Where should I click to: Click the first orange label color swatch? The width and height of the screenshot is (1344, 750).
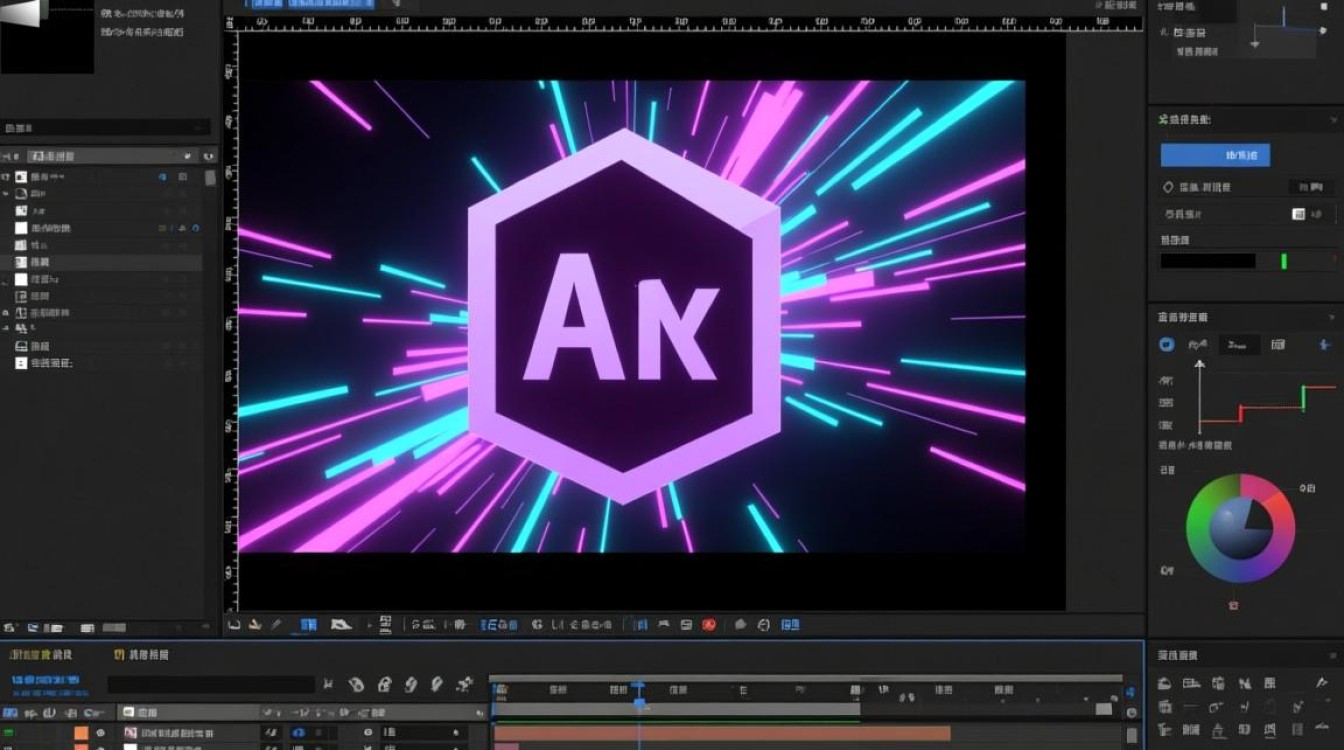click(x=81, y=733)
